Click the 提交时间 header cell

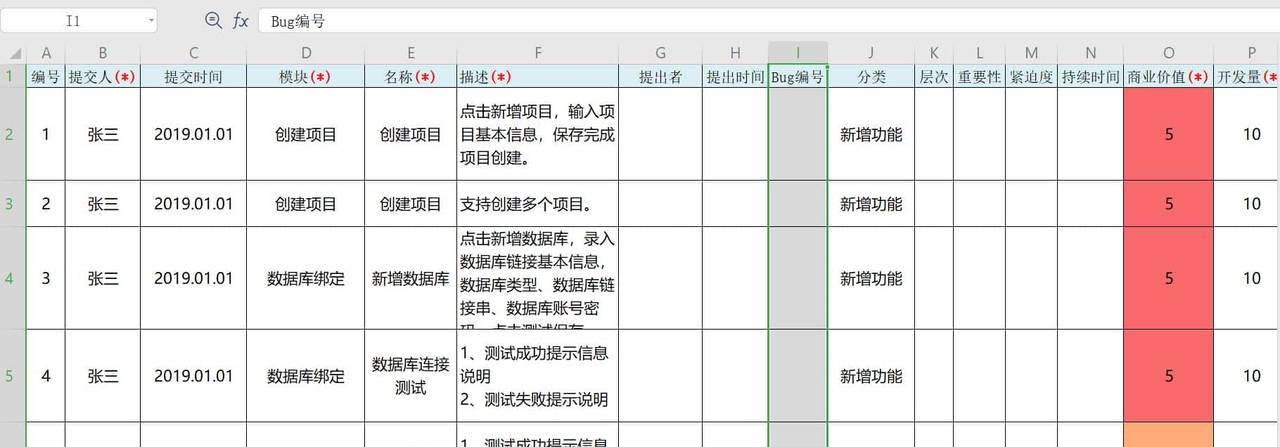193,76
